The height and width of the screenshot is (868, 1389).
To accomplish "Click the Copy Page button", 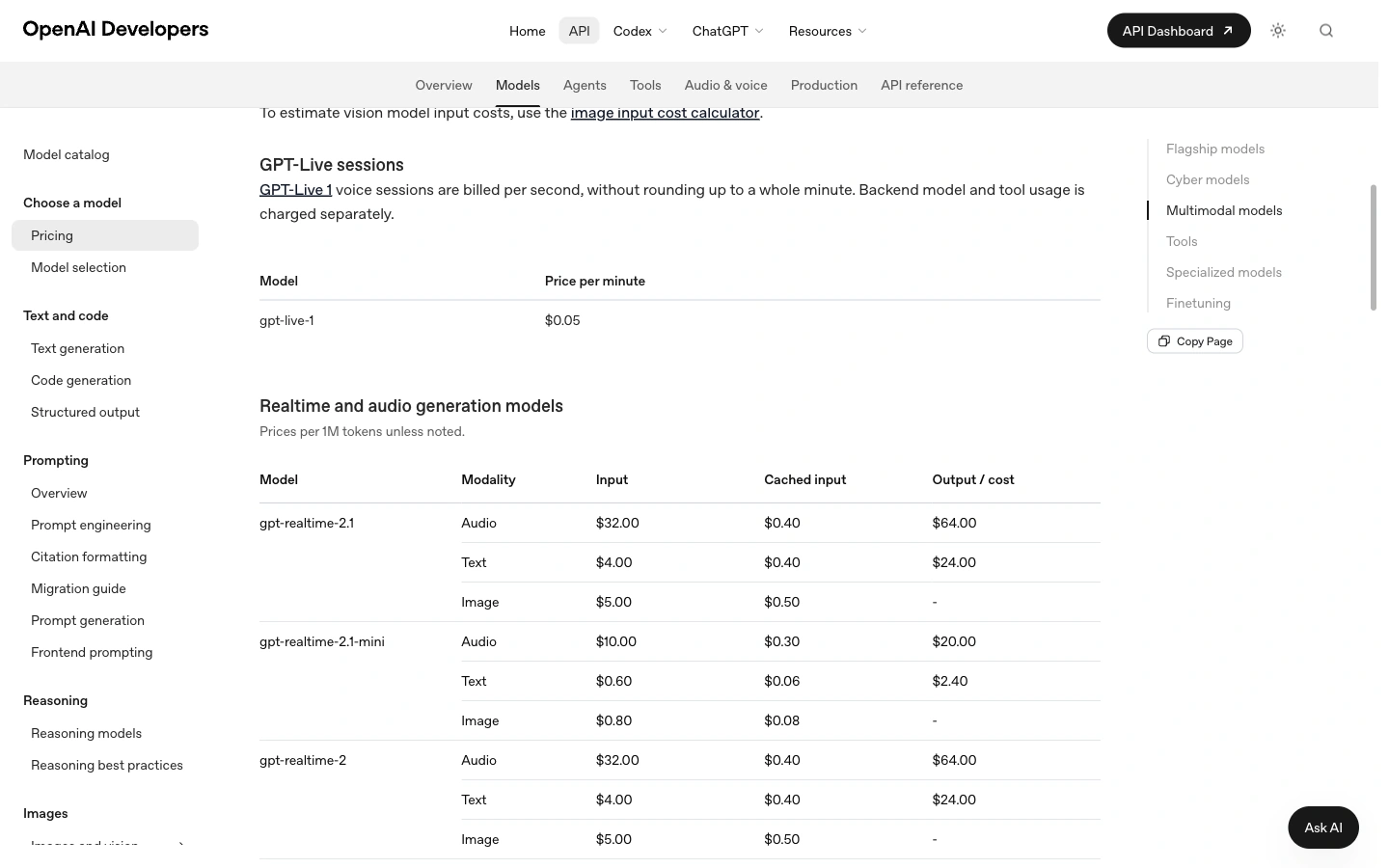I will (1195, 341).
